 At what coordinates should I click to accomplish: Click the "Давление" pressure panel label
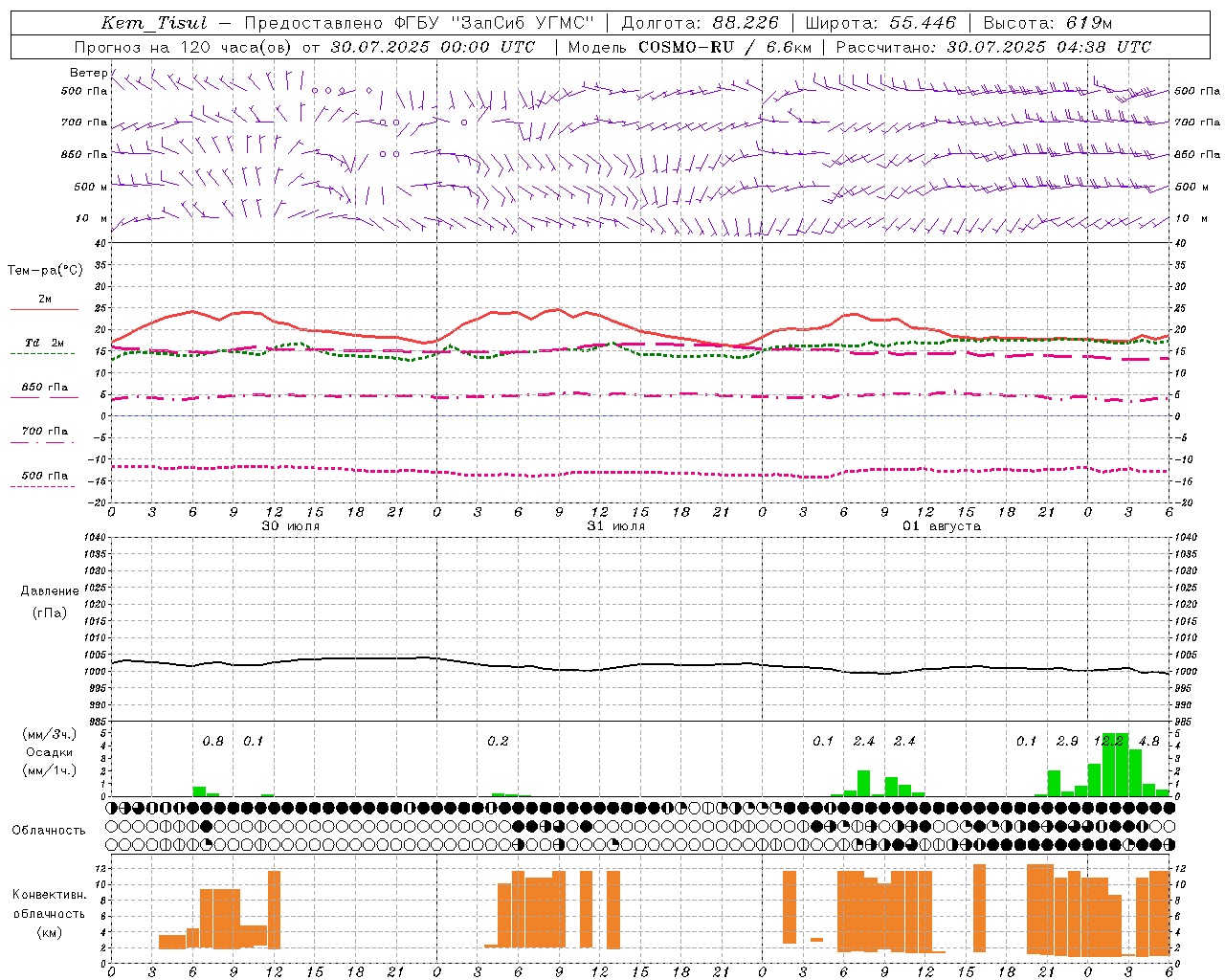pos(50,591)
